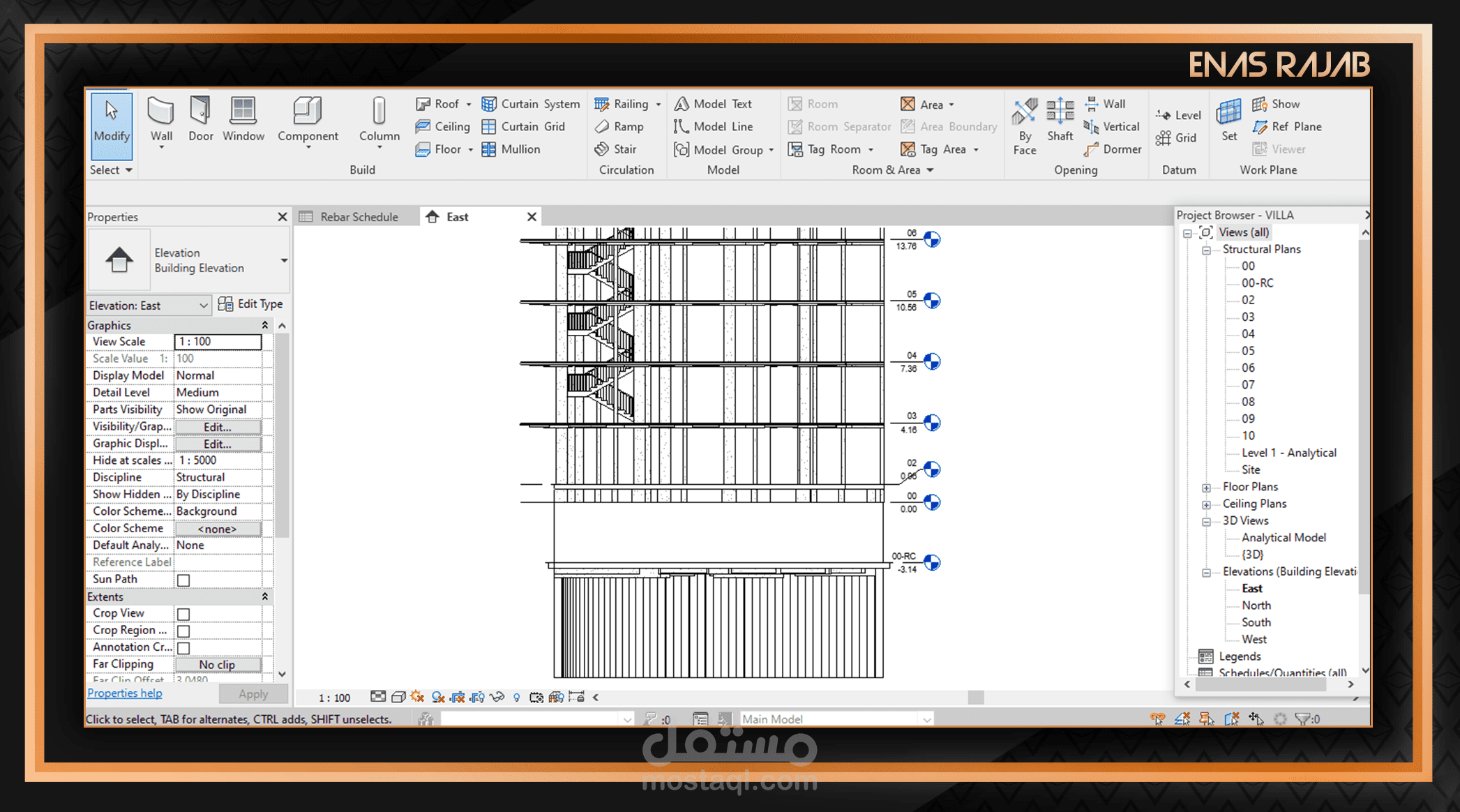
Task: Click the view horizontal scrollbar thumb
Action: coord(975,698)
